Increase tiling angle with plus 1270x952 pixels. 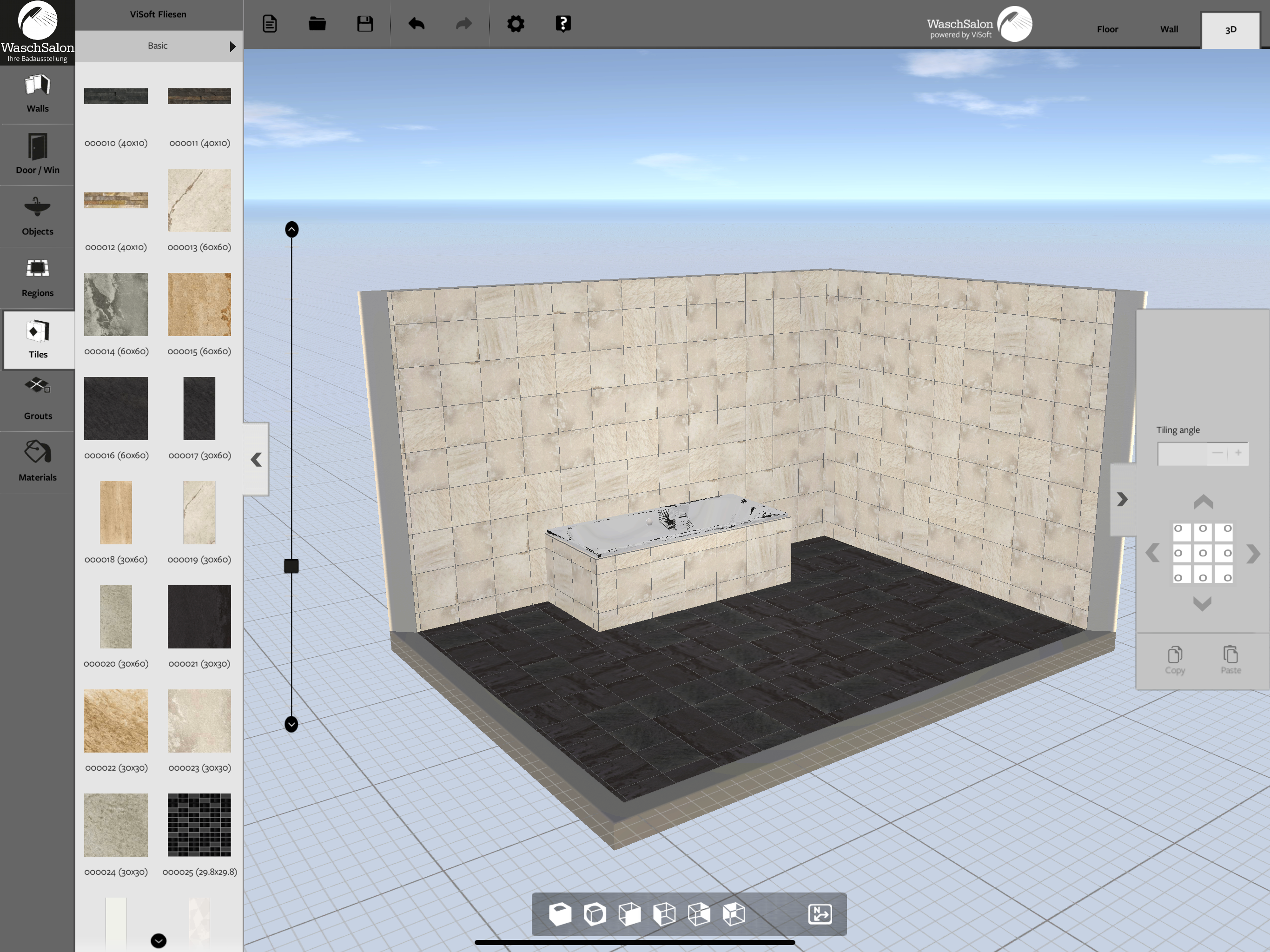click(1238, 453)
